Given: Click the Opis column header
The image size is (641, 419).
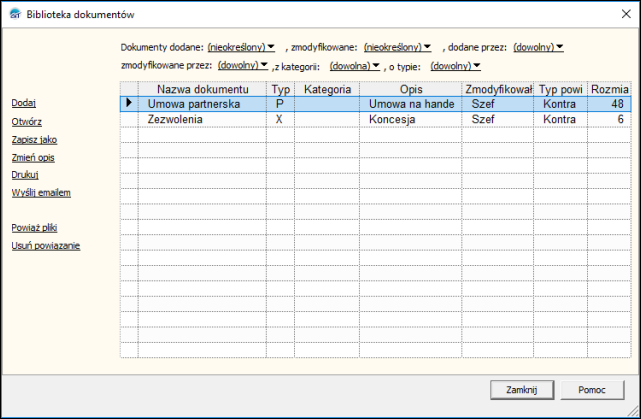Looking at the screenshot, I should pos(411,89).
